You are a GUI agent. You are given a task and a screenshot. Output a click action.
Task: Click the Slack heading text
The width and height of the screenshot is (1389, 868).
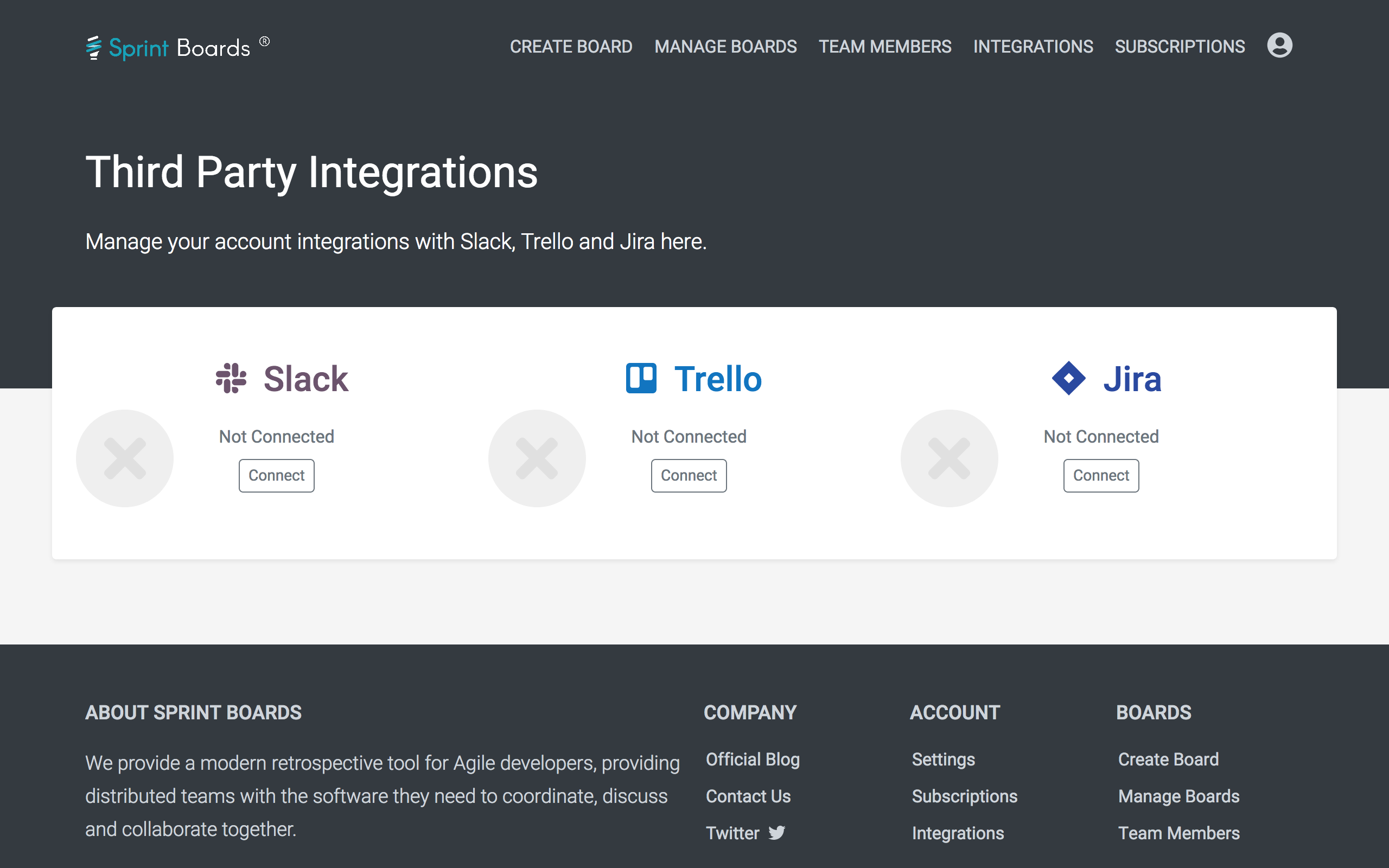pyautogui.click(x=306, y=379)
